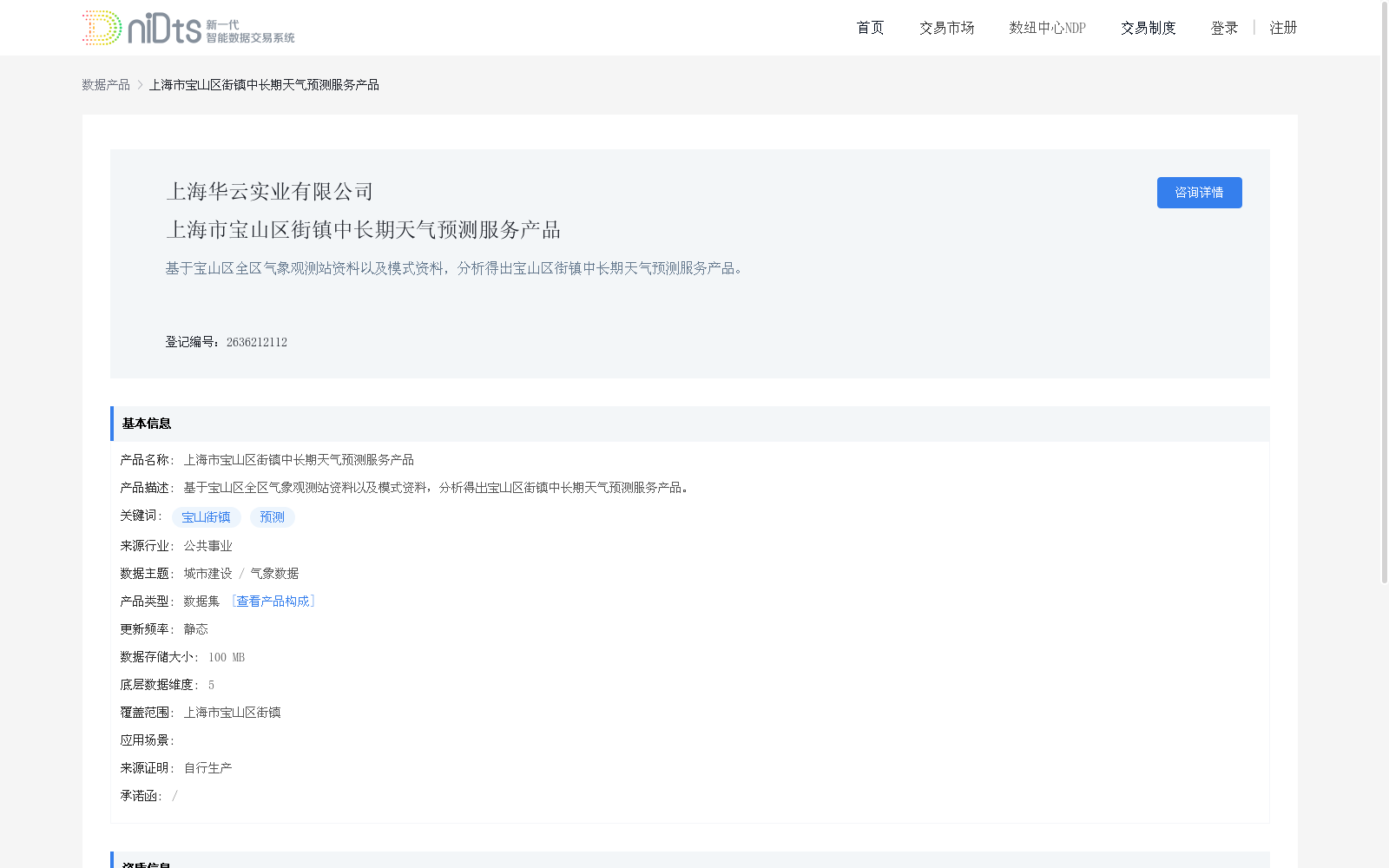Click the 基本信息 section header
This screenshot has width=1389, height=868.
[690, 424]
